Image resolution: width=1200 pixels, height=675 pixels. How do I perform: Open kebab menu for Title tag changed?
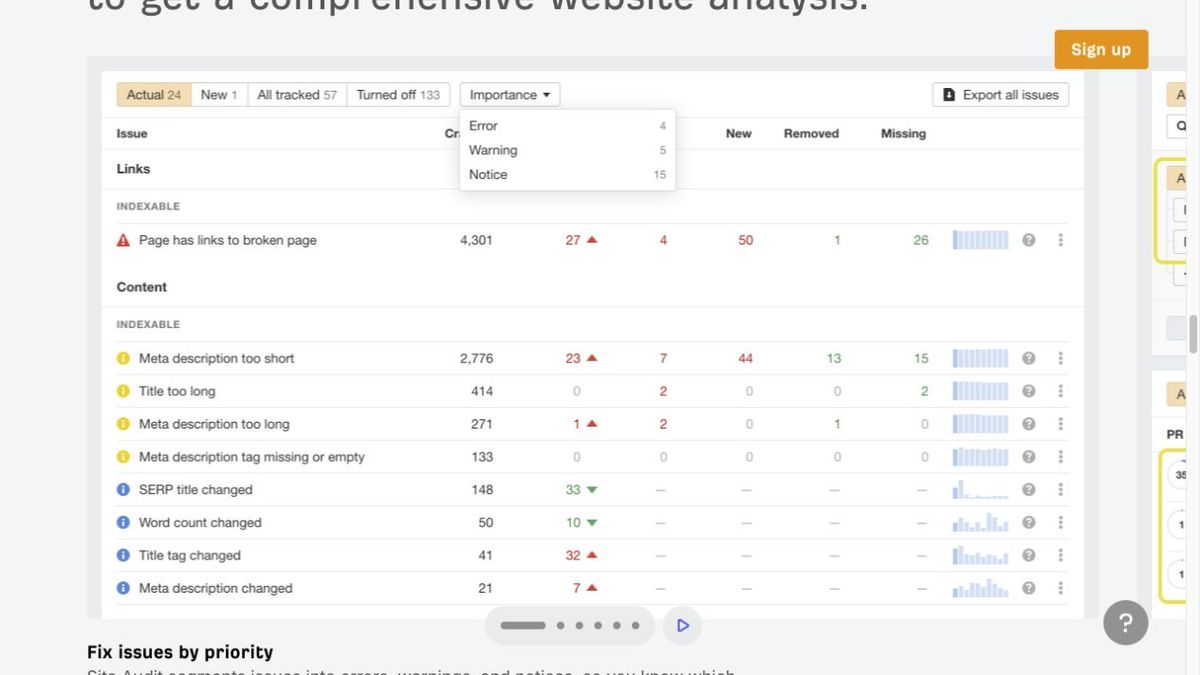tap(1060, 555)
